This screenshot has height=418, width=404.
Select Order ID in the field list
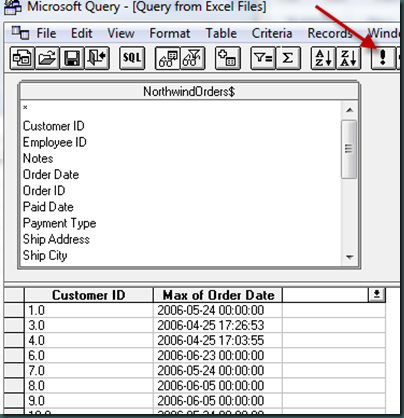point(44,191)
